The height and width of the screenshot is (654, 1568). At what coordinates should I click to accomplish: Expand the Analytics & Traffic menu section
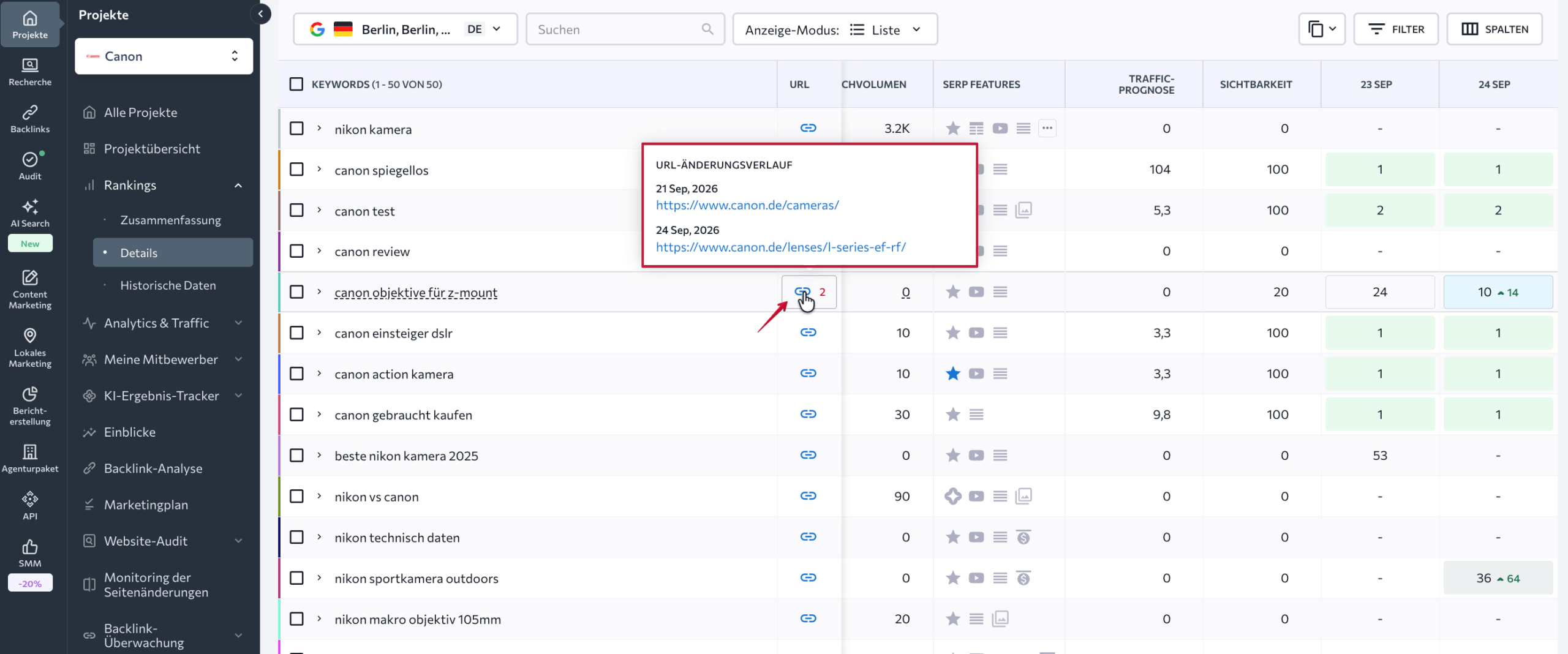(163, 323)
